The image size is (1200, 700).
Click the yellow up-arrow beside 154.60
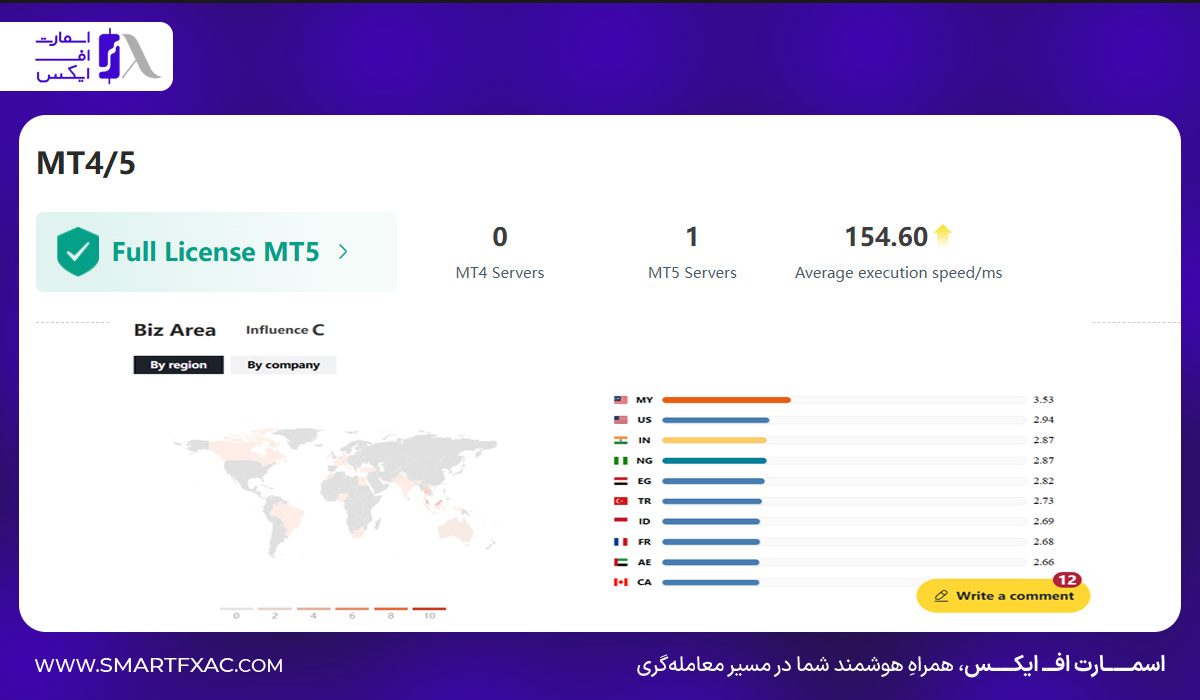943,236
